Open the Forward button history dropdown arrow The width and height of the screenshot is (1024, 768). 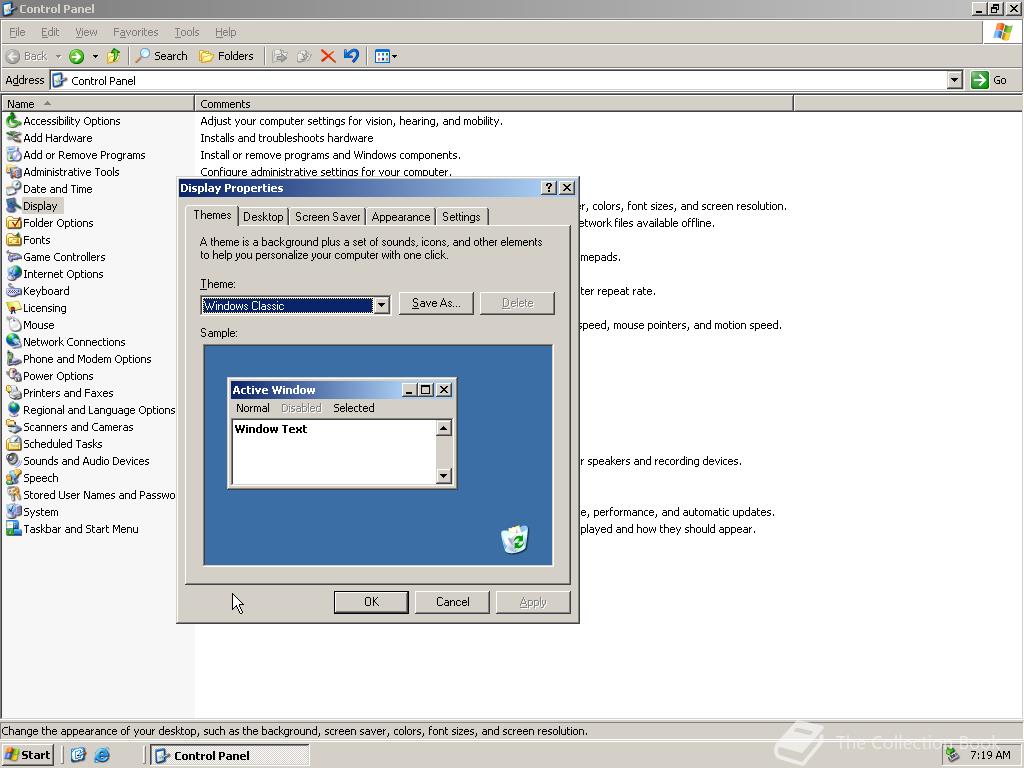pos(95,56)
